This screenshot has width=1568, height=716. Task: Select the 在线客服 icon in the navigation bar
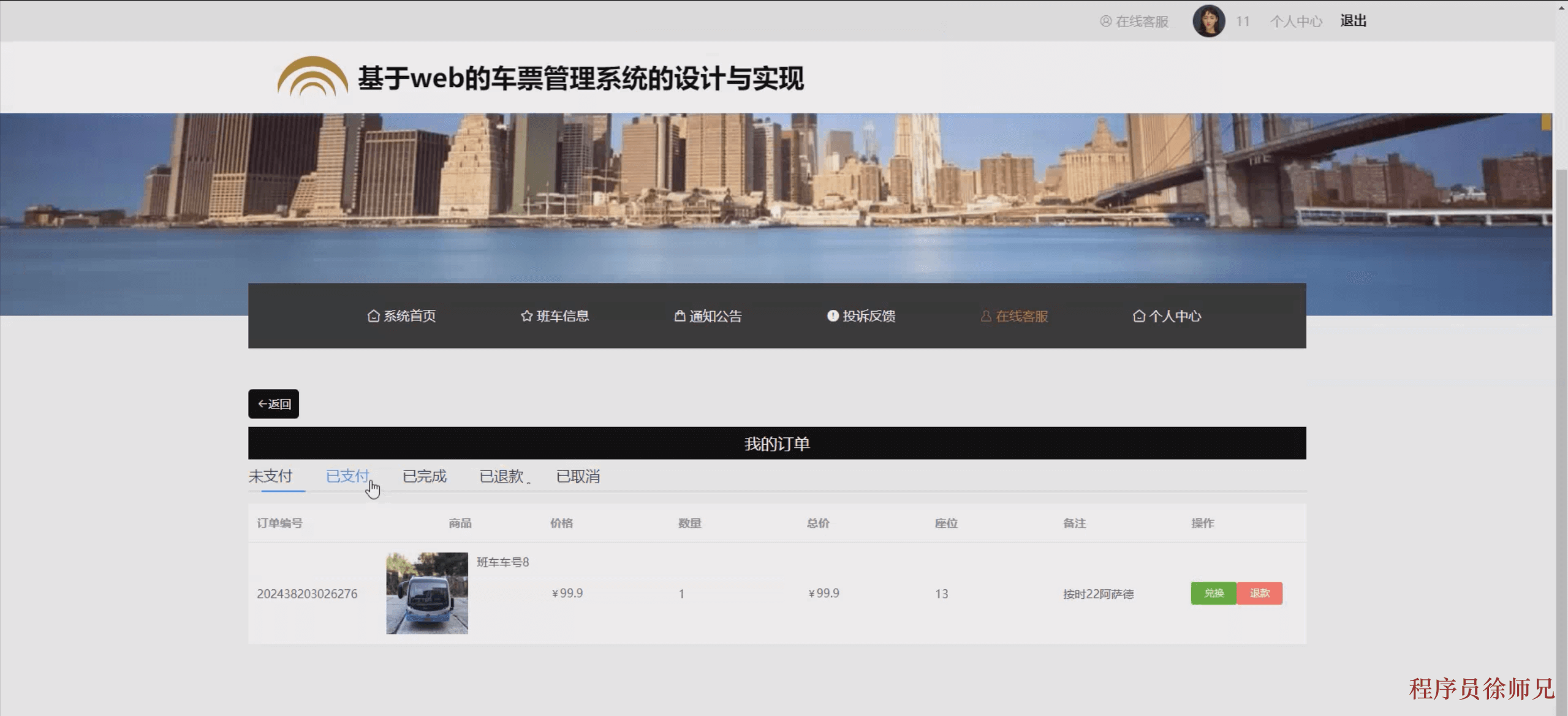(985, 316)
